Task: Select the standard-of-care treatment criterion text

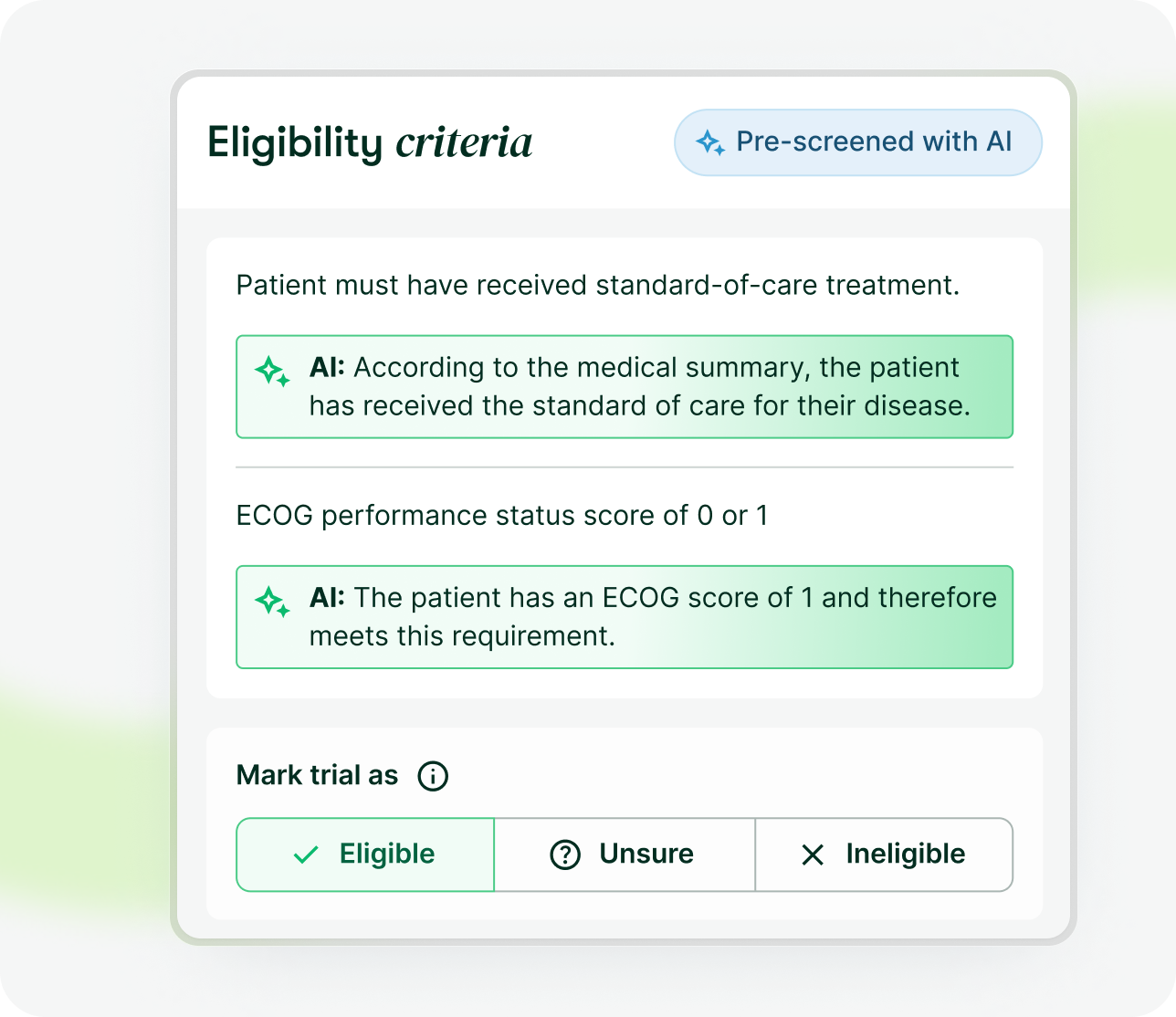Action: coord(597,286)
